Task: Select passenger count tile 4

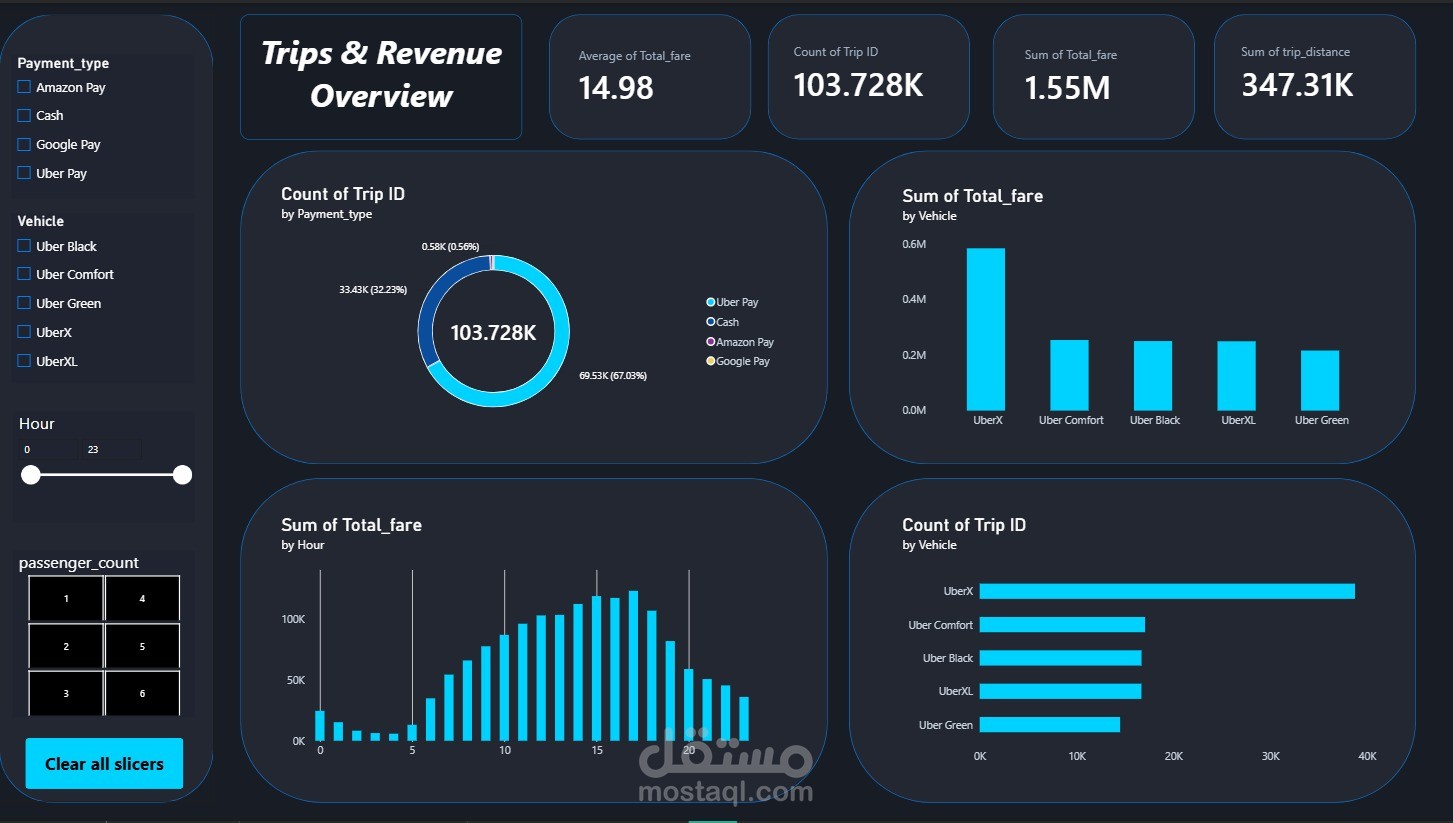Action: point(142,598)
